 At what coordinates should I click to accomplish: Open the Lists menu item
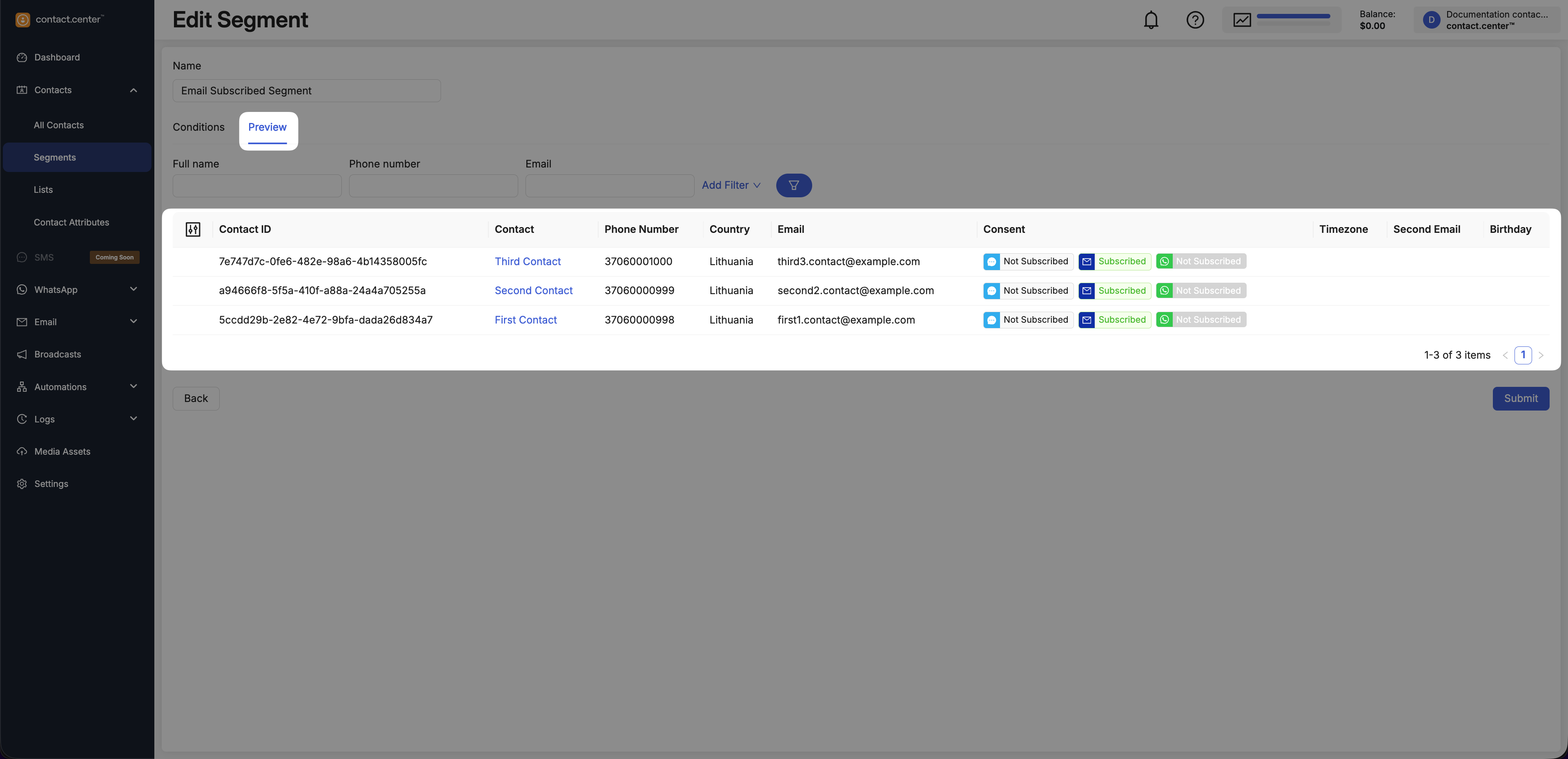[43, 190]
